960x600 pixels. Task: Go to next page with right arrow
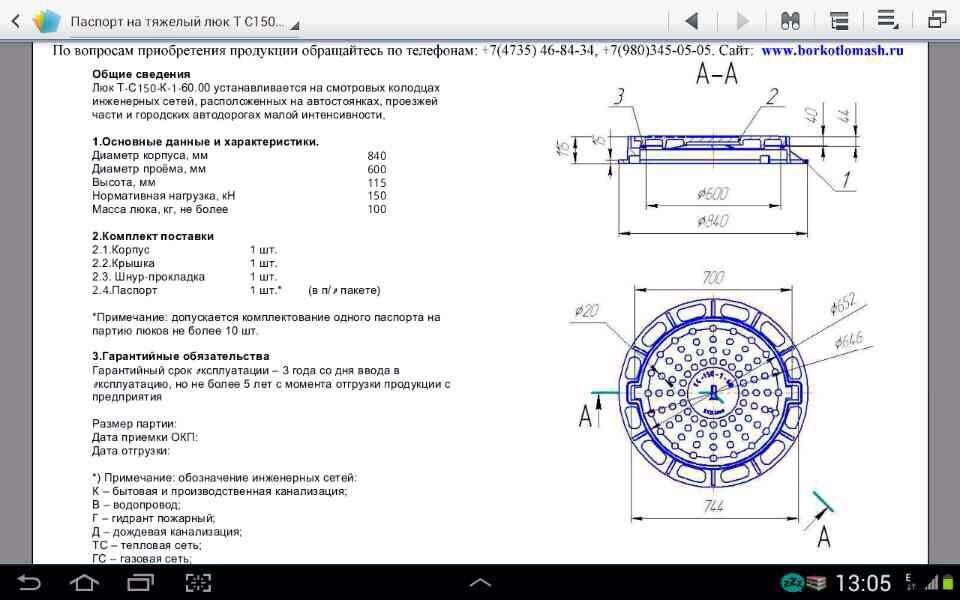pos(742,21)
